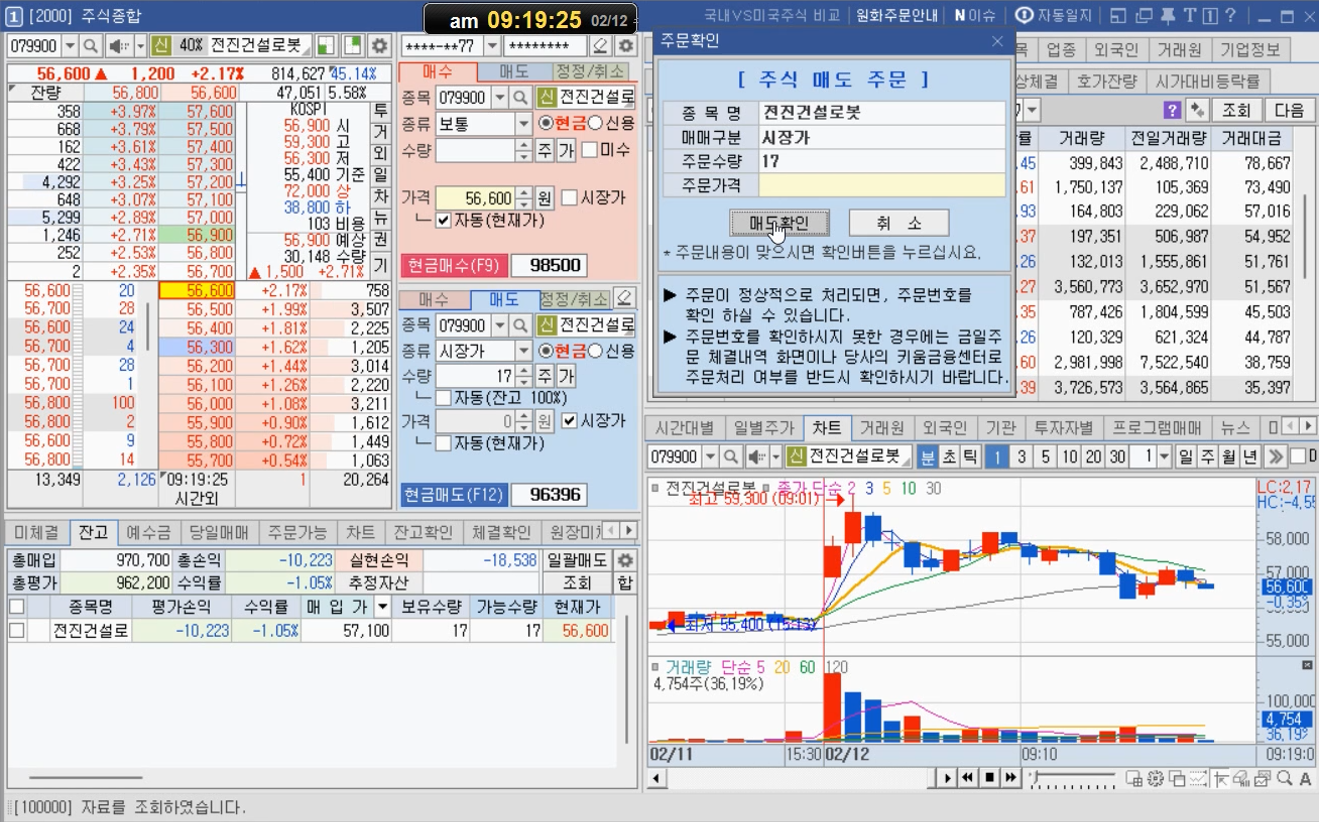
Task: Click the double-arrow expand icon after 년
Action: pos(1274,456)
